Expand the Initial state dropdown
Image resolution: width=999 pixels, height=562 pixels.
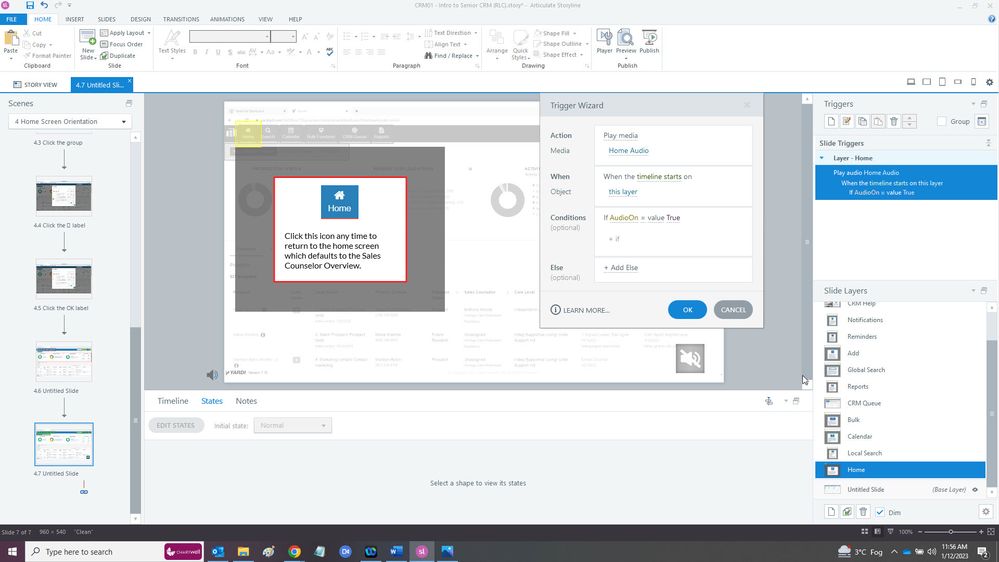click(x=292, y=426)
